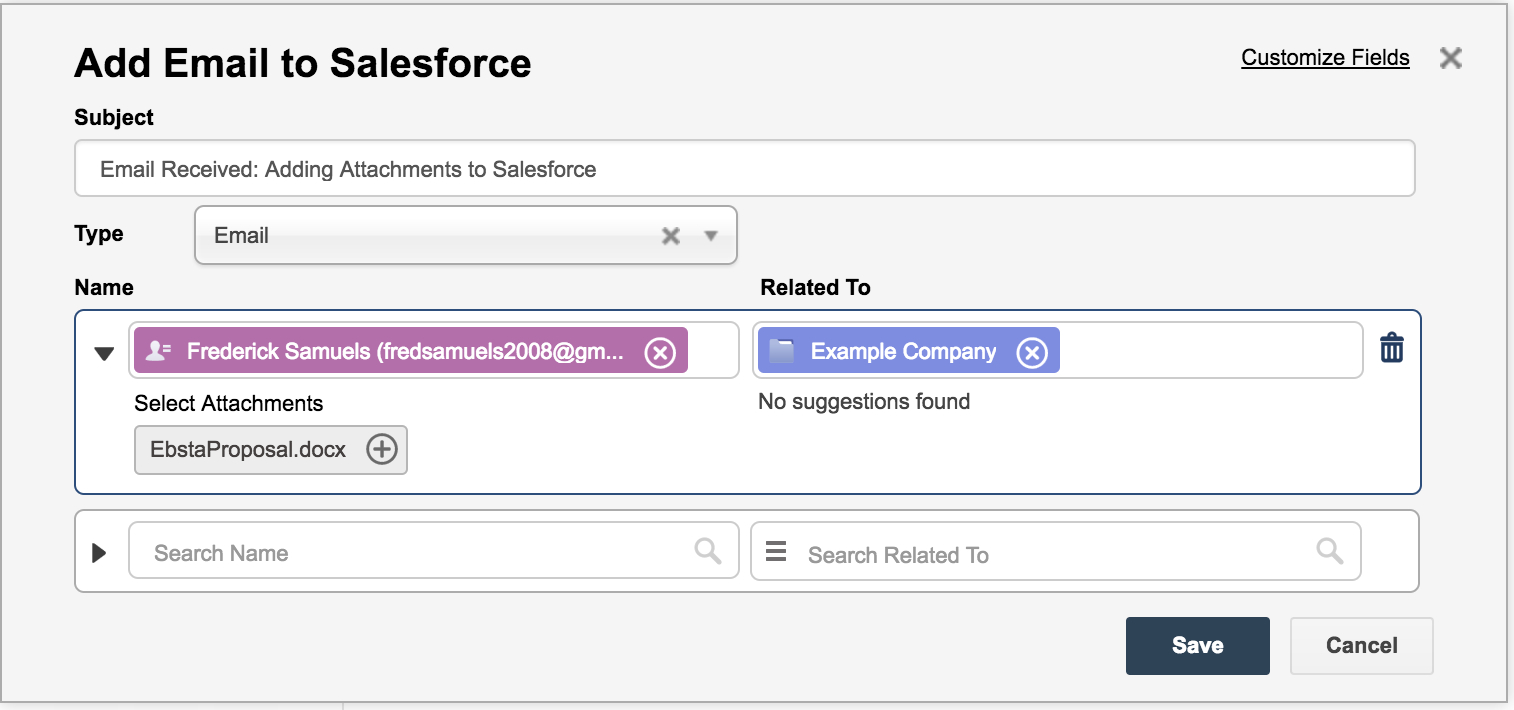Close the Add Email to Salesforce dialog

coord(1450,58)
